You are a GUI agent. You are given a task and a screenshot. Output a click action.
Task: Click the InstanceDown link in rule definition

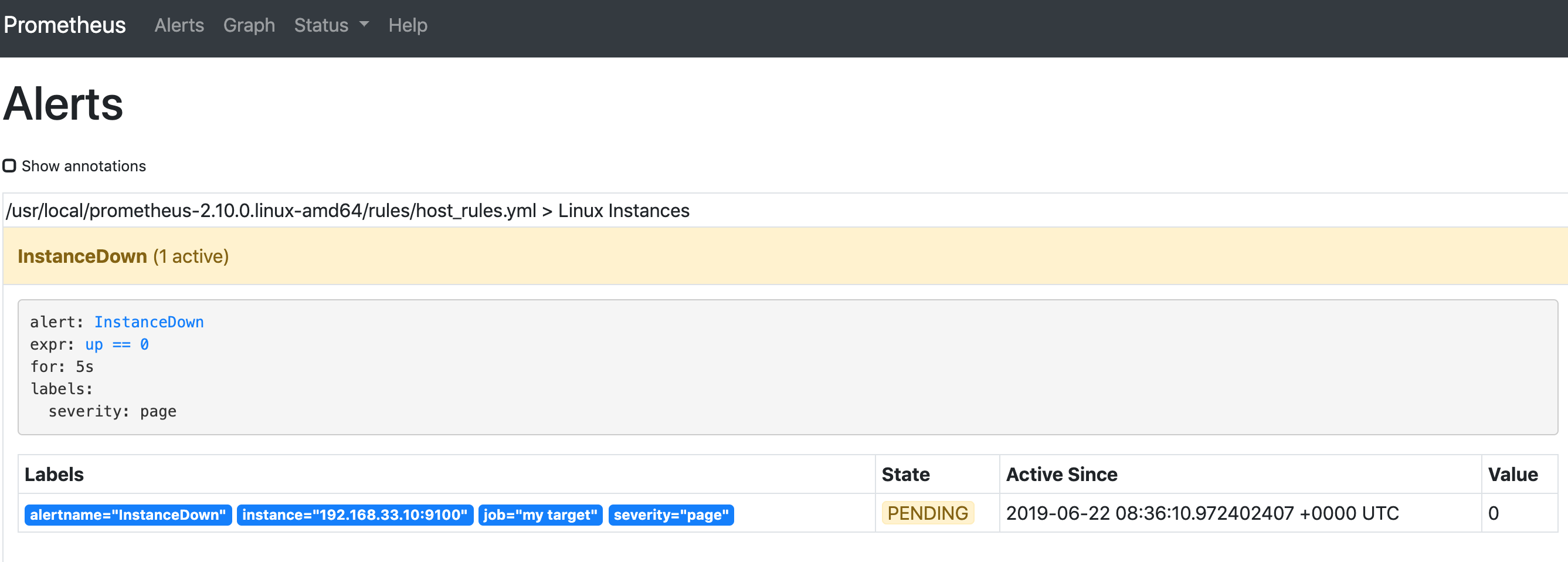coord(149,322)
